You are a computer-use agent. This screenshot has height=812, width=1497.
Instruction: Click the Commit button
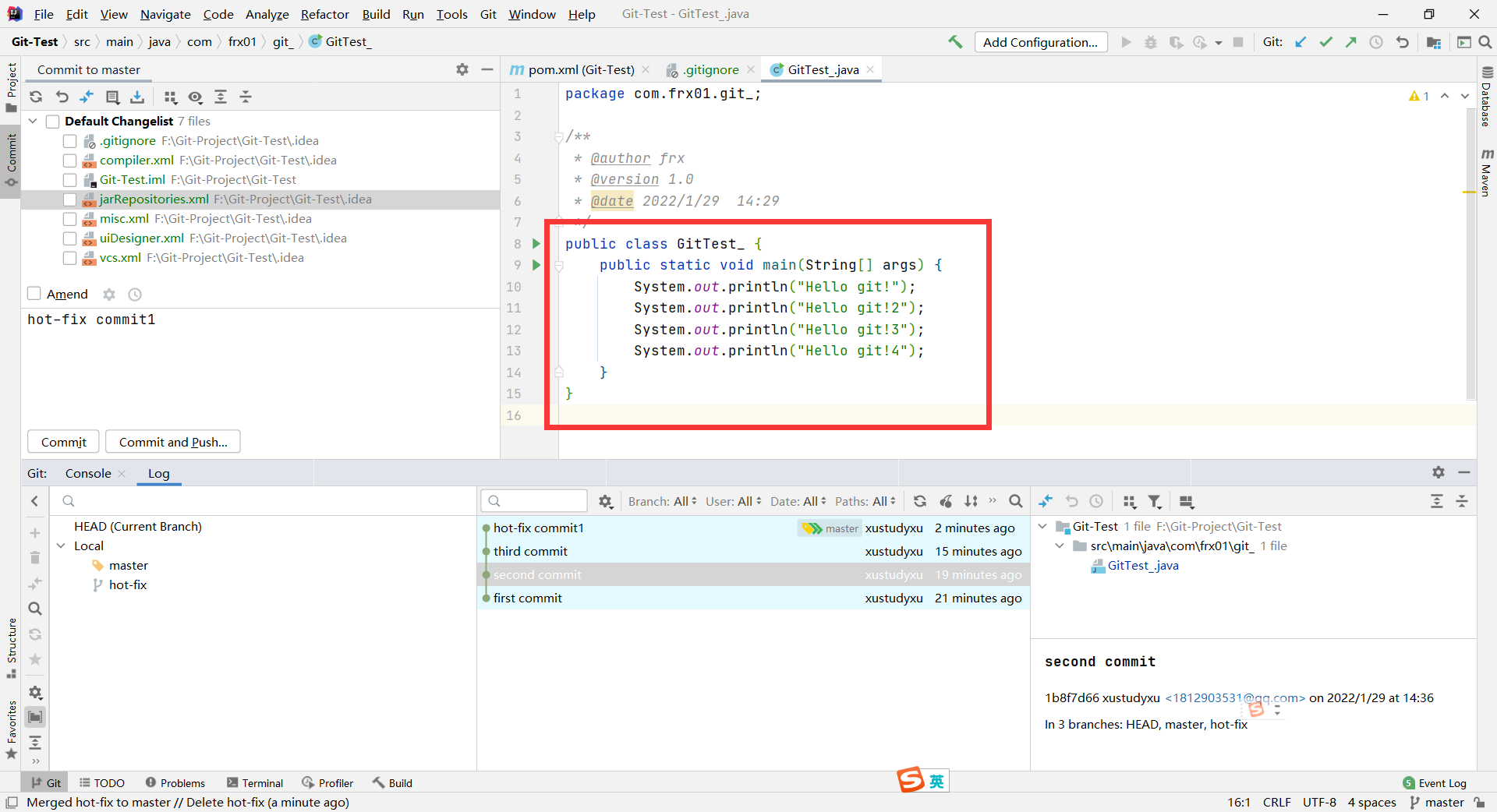[x=64, y=442]
